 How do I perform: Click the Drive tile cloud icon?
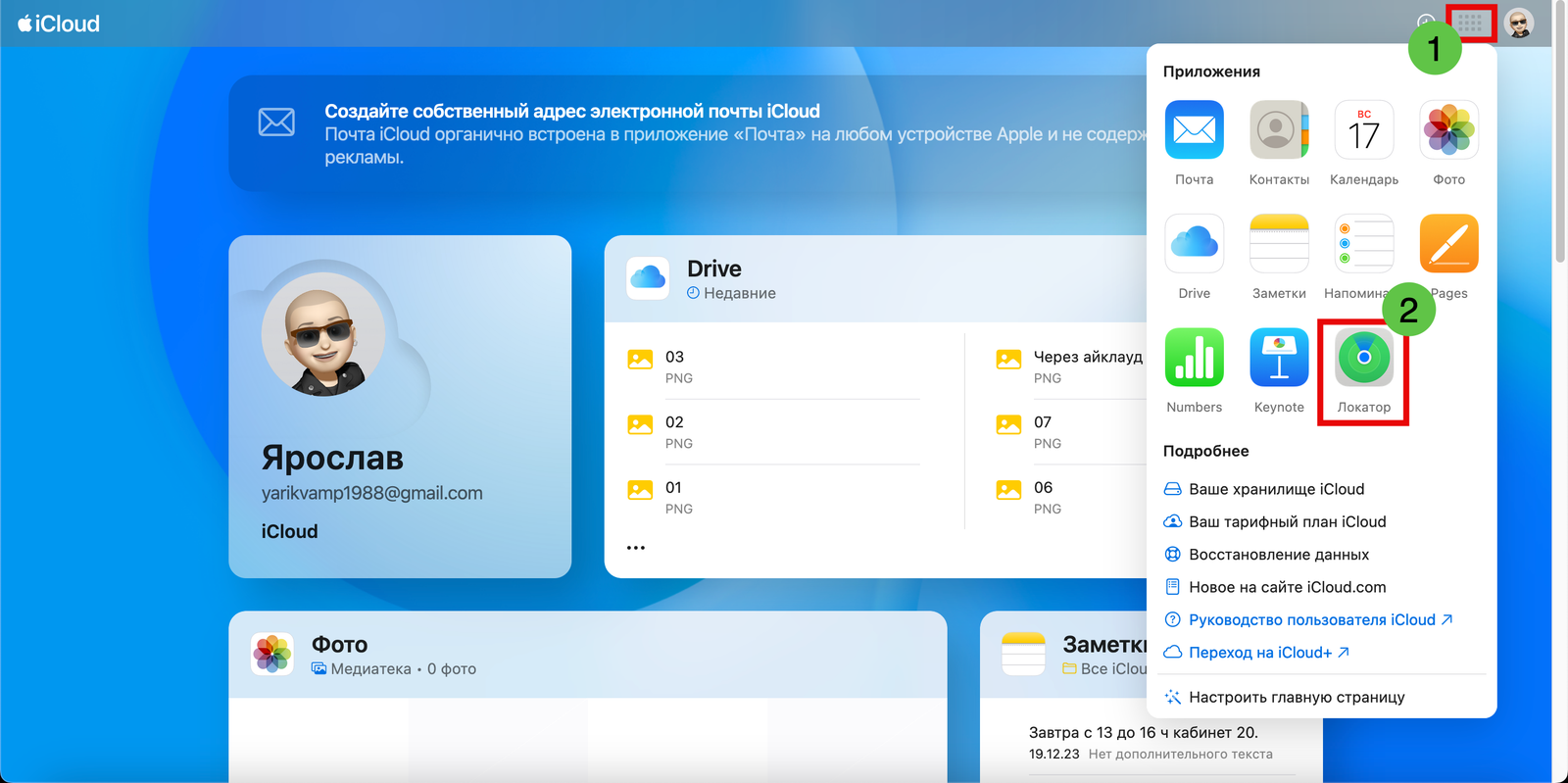648,278
